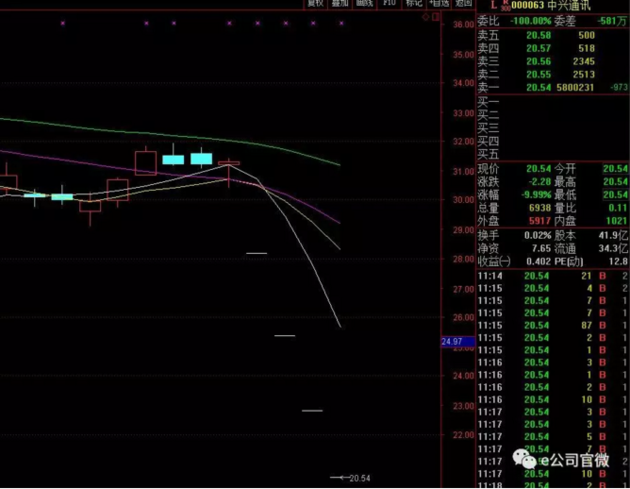Click the WeChat logo in watermark
630x489 pixels.
(525, 459)
